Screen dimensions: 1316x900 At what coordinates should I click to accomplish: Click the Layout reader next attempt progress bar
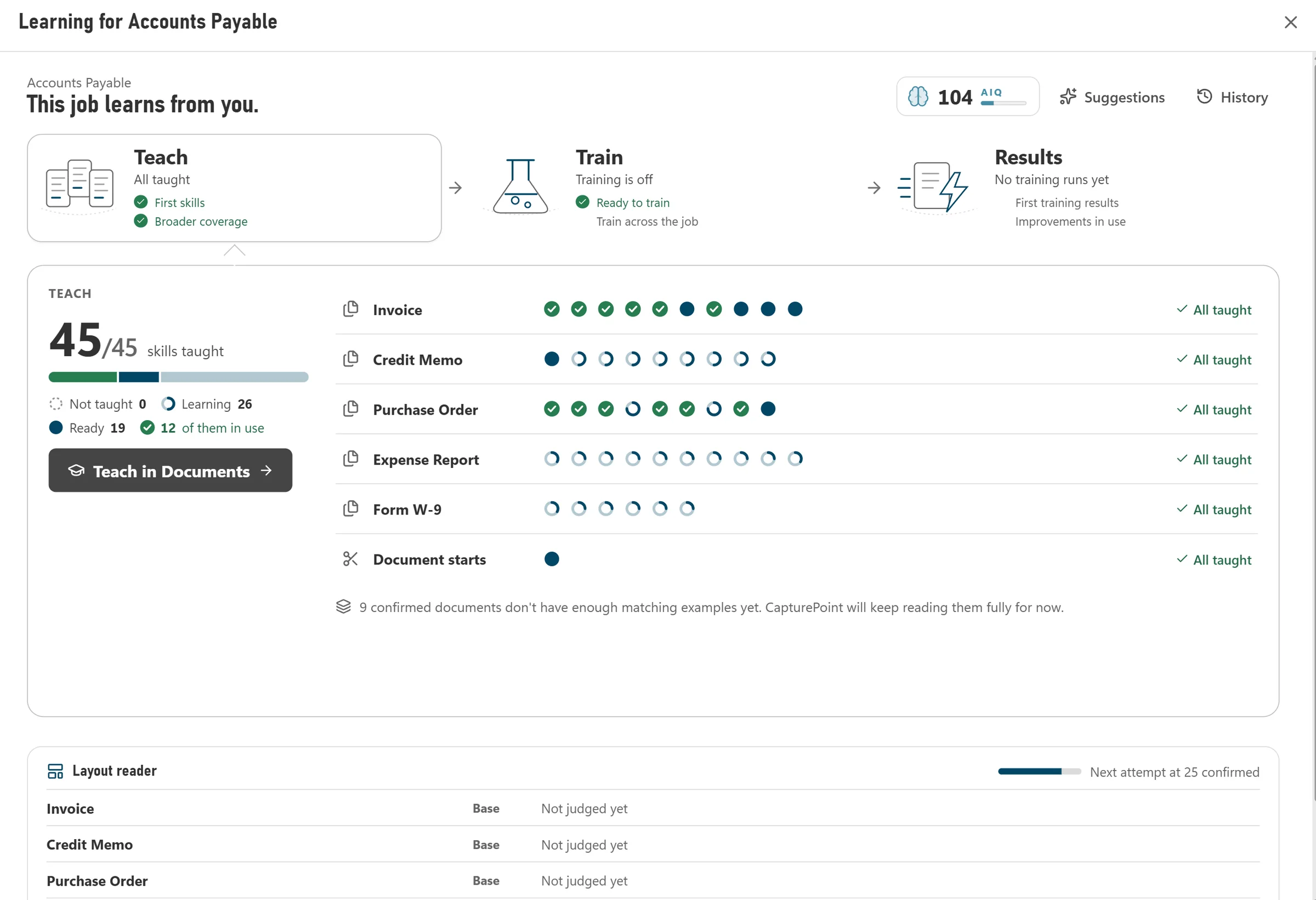[1039, 772]
